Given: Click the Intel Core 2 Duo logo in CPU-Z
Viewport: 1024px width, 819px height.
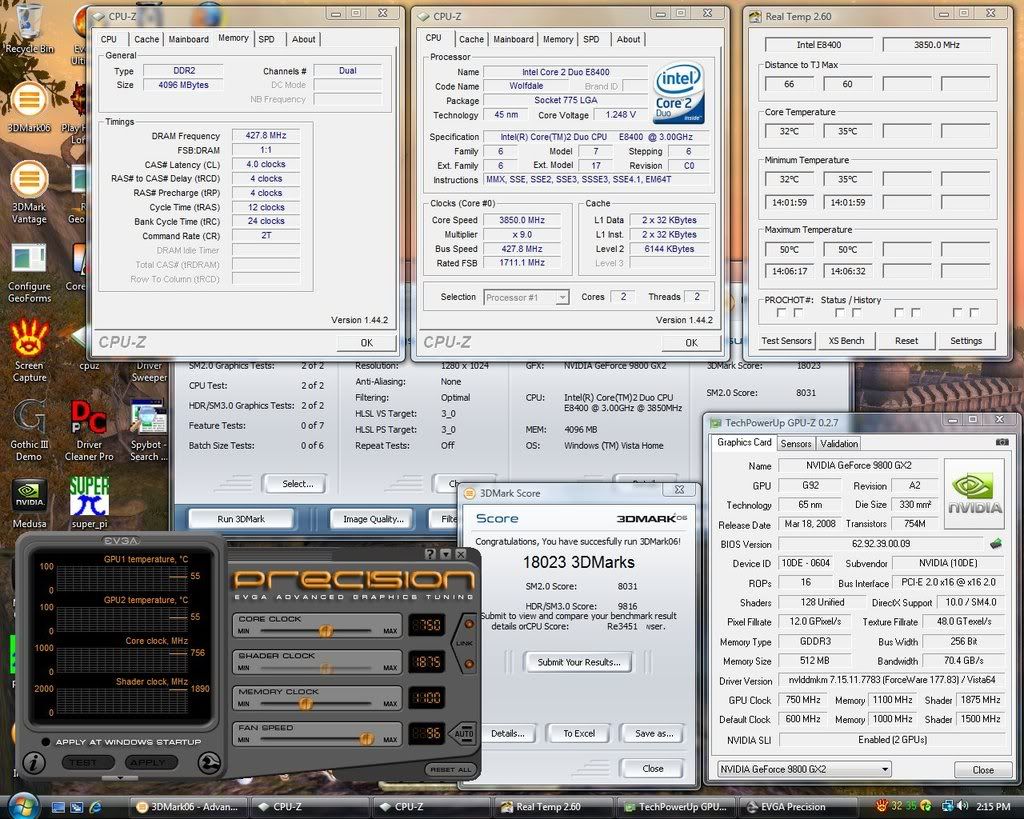Looking at the screenshot, I should (x=679, y=93).
